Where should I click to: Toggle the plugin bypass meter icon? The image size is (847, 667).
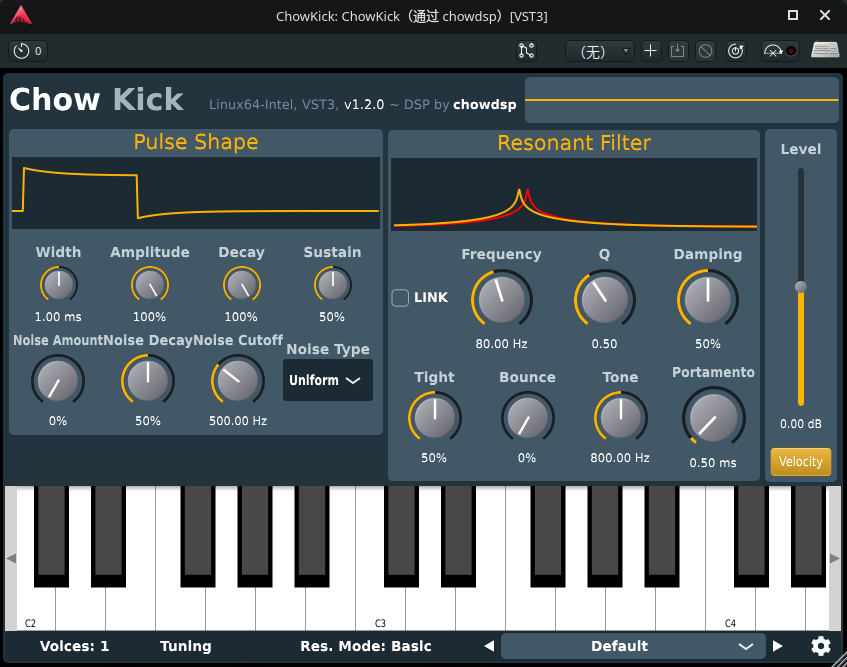[780, 51]
